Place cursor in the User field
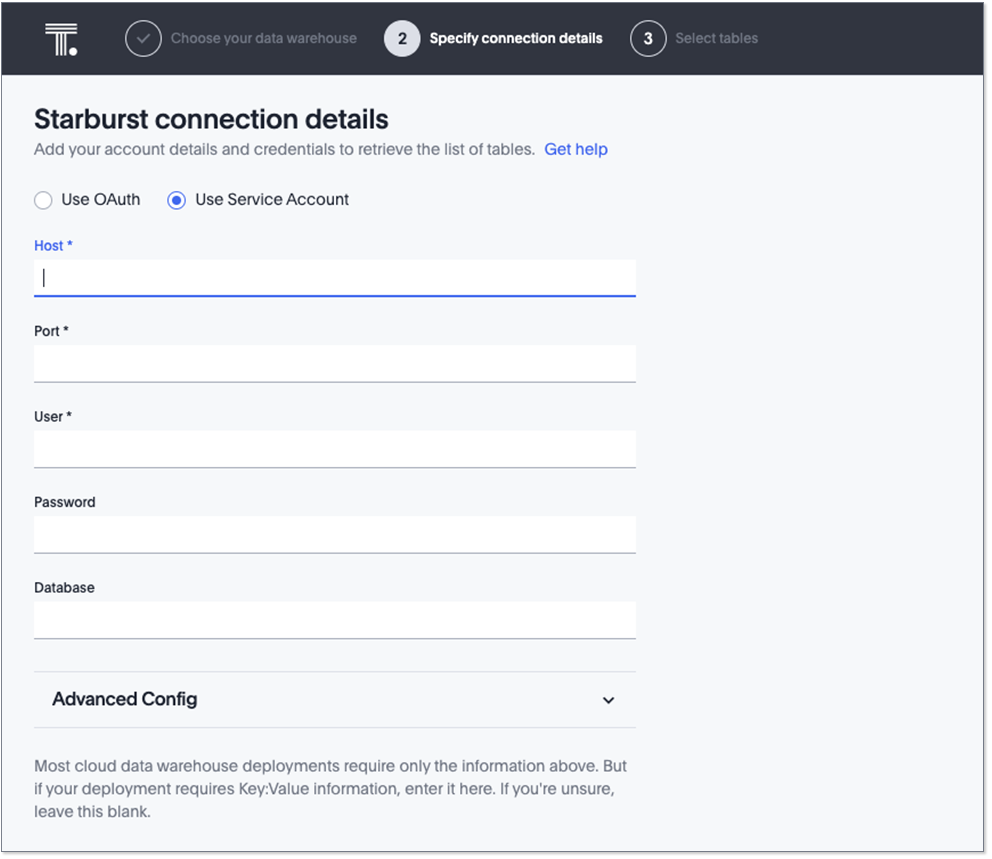The width and height of the screenshot is (992, 859). pos(335,449)
